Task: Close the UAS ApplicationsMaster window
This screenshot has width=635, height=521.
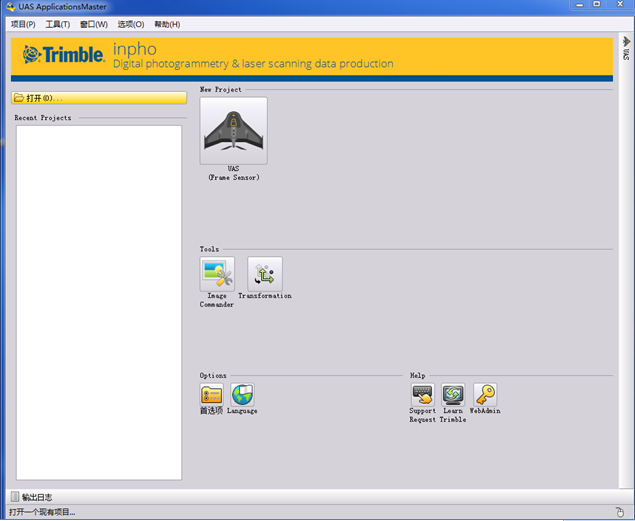Action: tap(620, 4)
